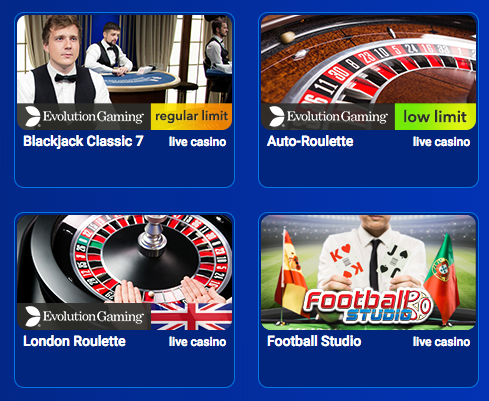Select the 'Auto-Roulette' title
This screenshot has height=401, width=489.
310,141
